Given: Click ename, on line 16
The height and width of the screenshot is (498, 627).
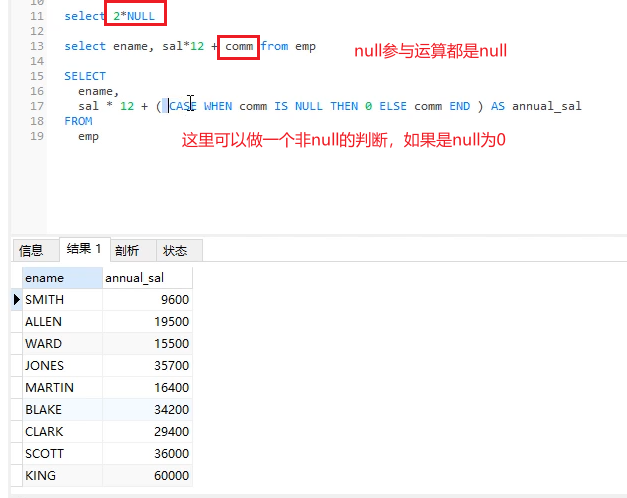Looking at the screenshot, I should point(99,92).
